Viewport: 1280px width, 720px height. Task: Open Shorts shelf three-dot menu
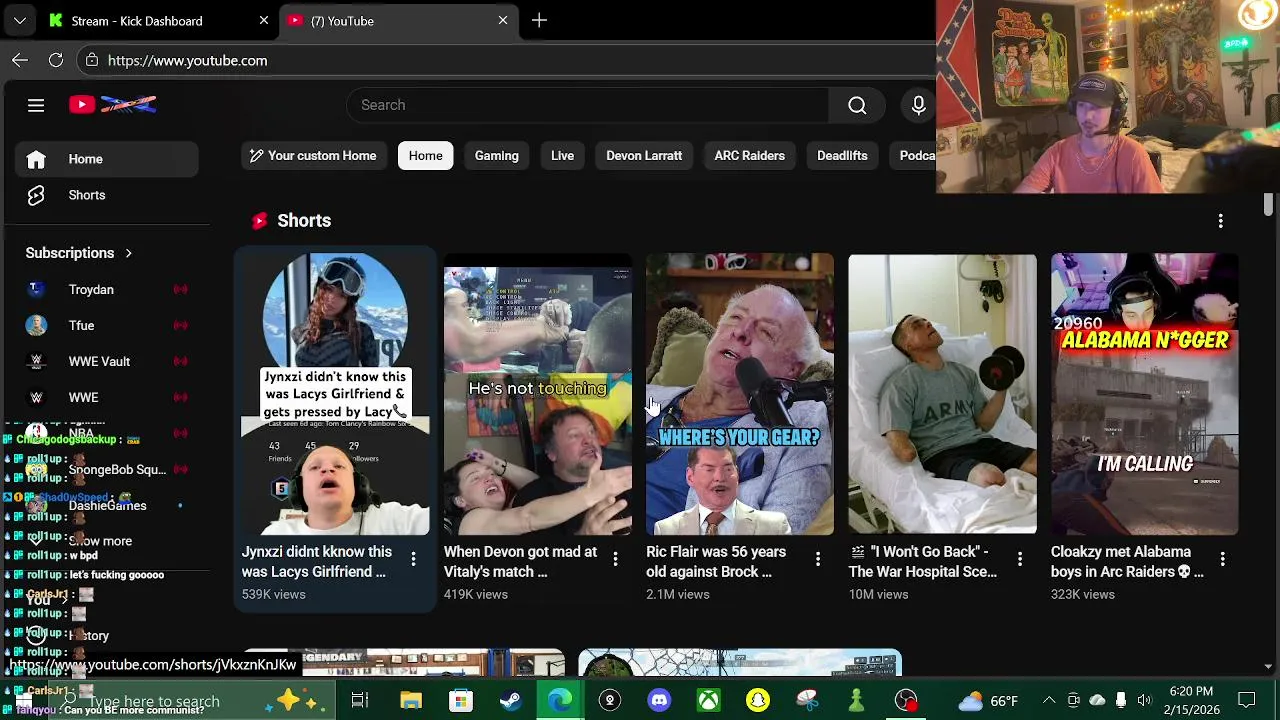click(x=1220, y=220)
